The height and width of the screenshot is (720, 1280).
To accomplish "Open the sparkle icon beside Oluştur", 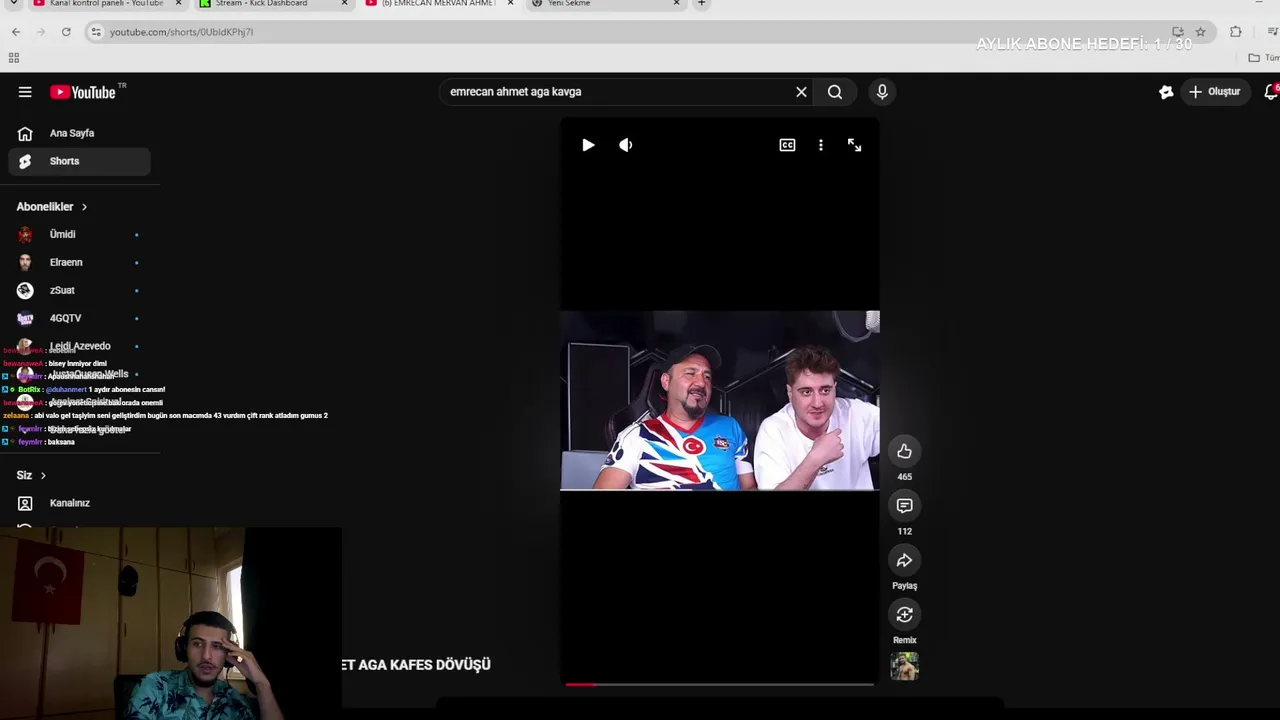I will click(x=1166, y=92).
